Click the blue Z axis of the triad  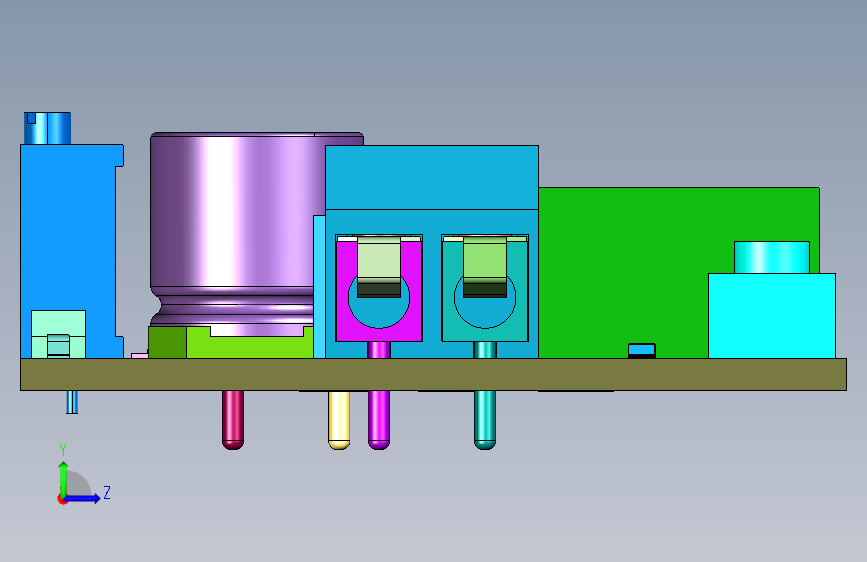(x=83, y=498)
